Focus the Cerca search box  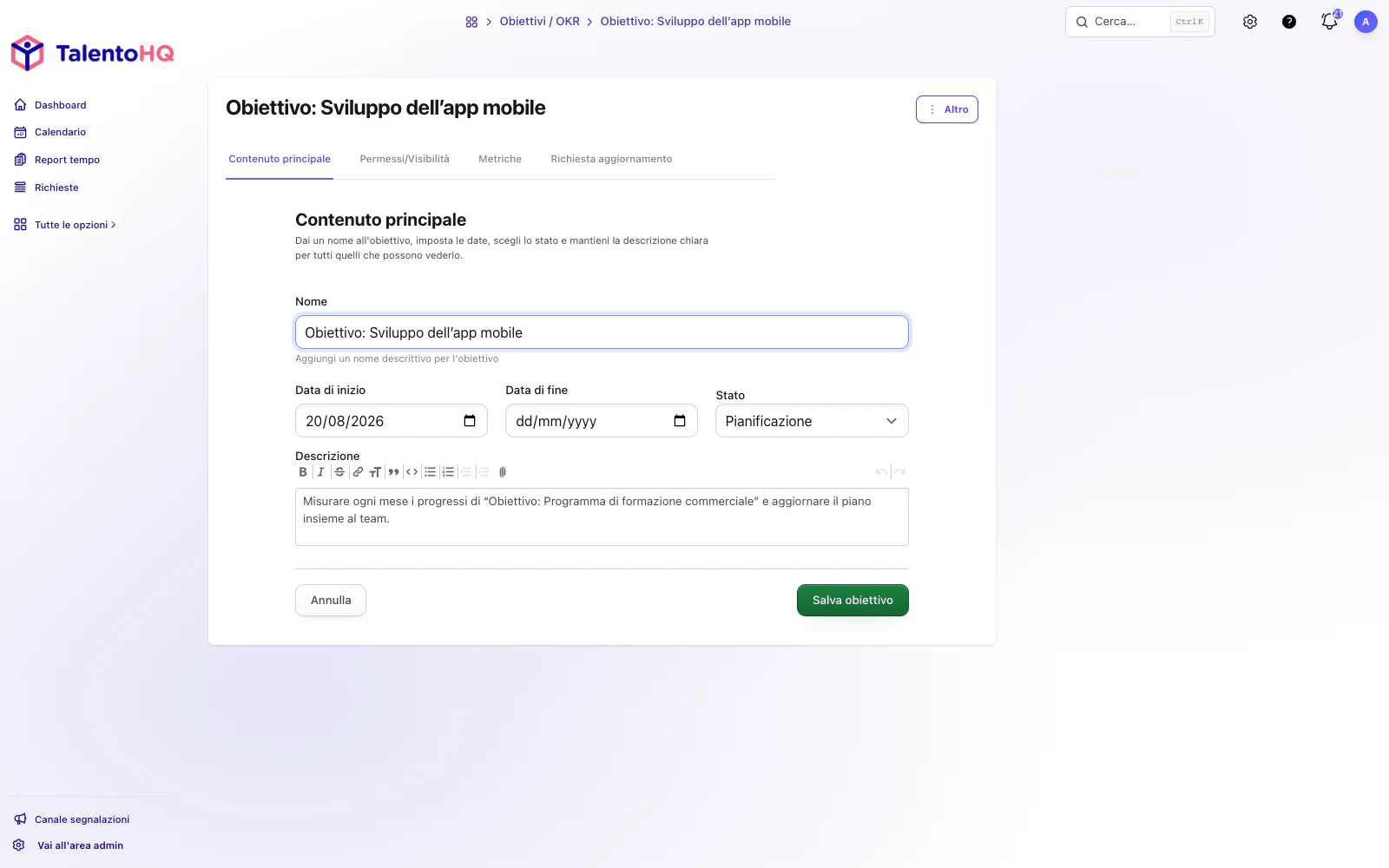coord(1140,22)
